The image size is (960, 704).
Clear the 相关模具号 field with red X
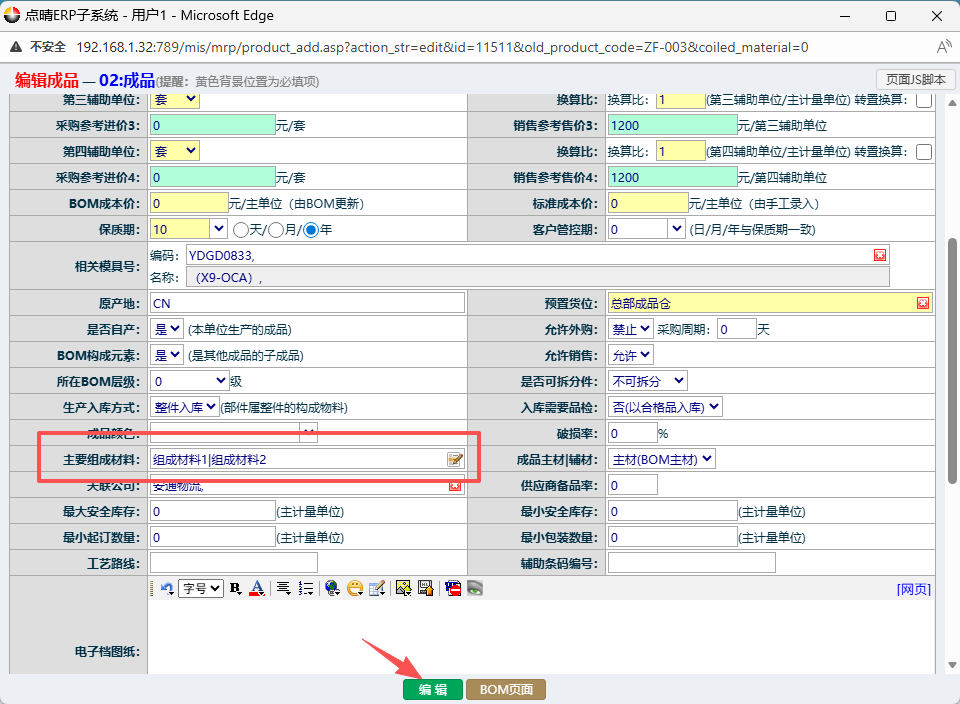[x=880, y=255]
